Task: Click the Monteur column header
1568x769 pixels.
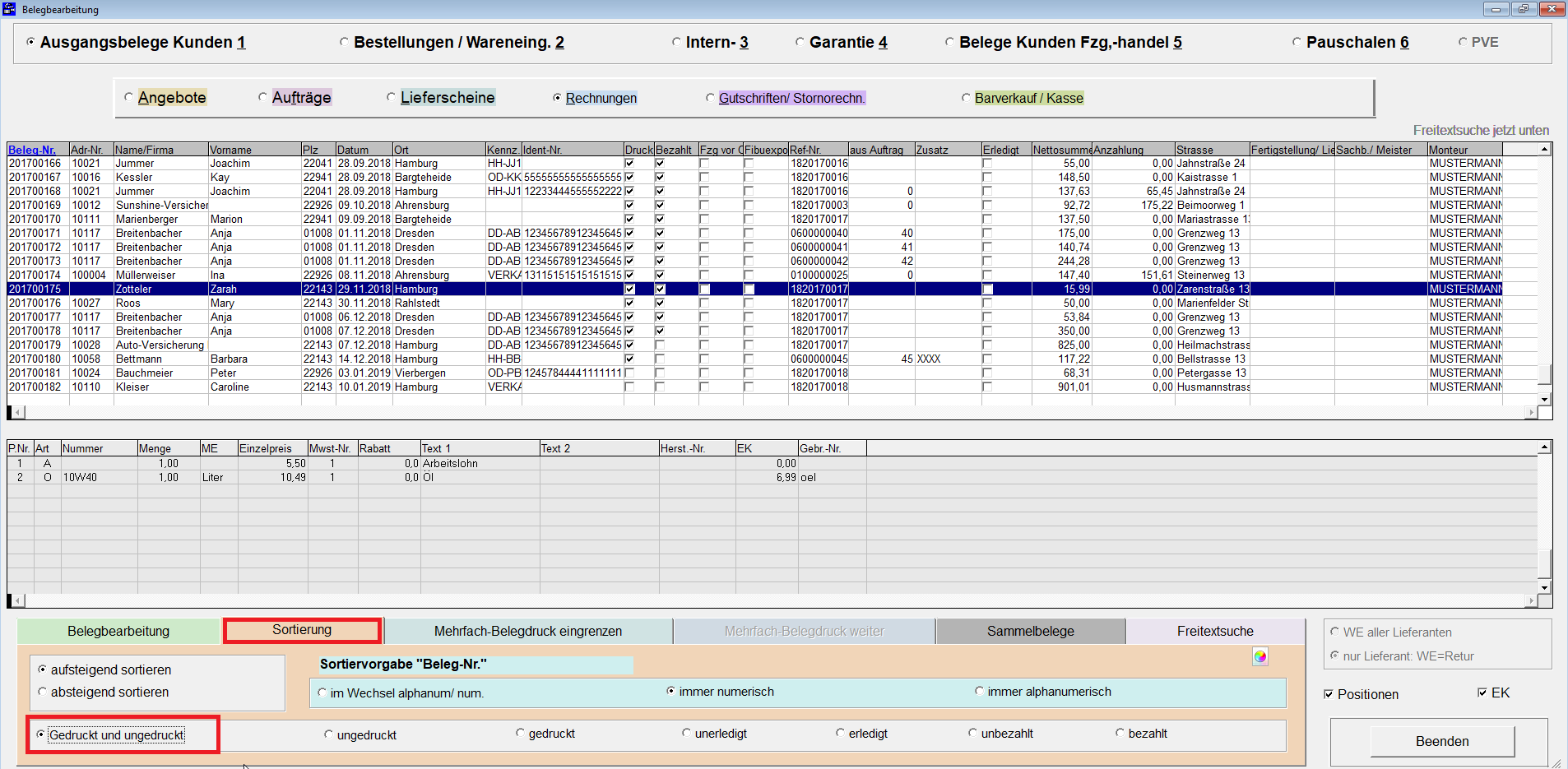Action: (1464, 150)
